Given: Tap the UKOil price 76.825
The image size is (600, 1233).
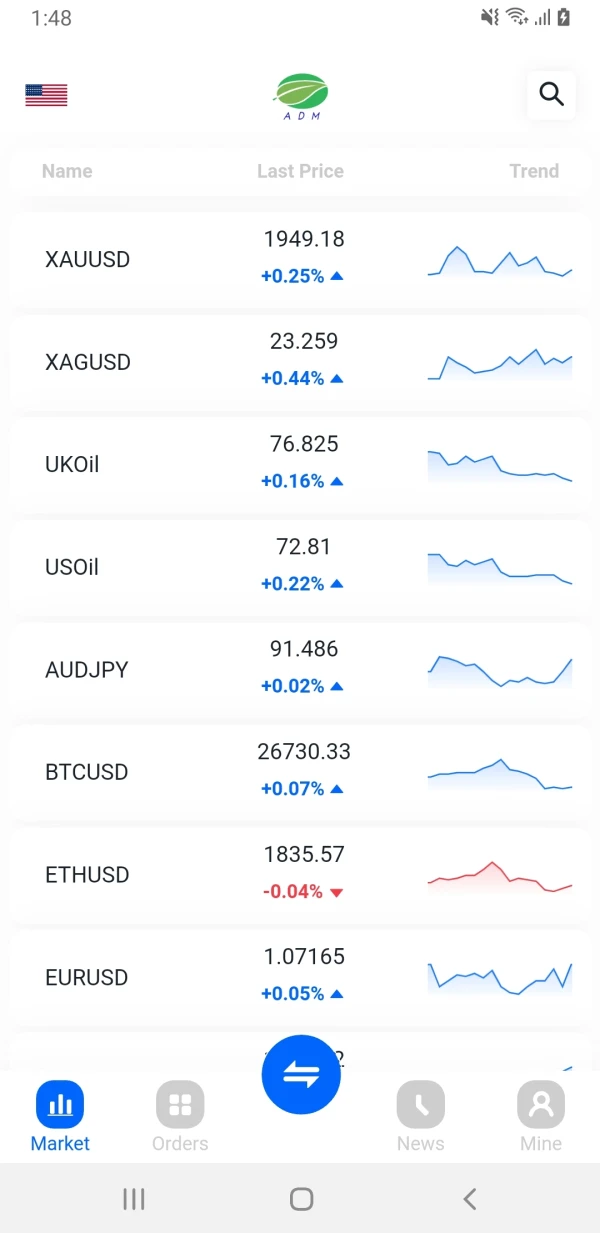Looking at the screenshot, I should coord(304,444).
